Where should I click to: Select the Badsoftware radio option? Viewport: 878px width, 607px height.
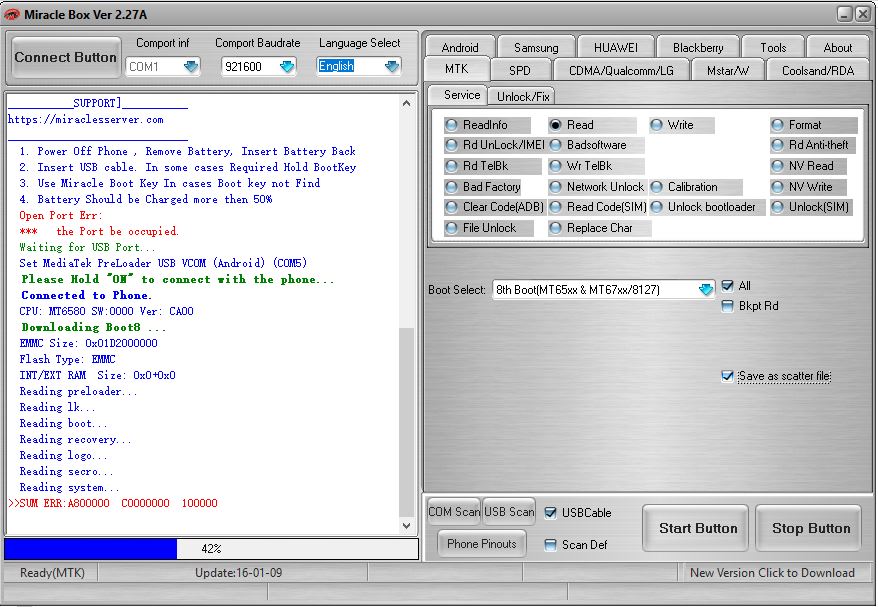(x=596, y=145)
